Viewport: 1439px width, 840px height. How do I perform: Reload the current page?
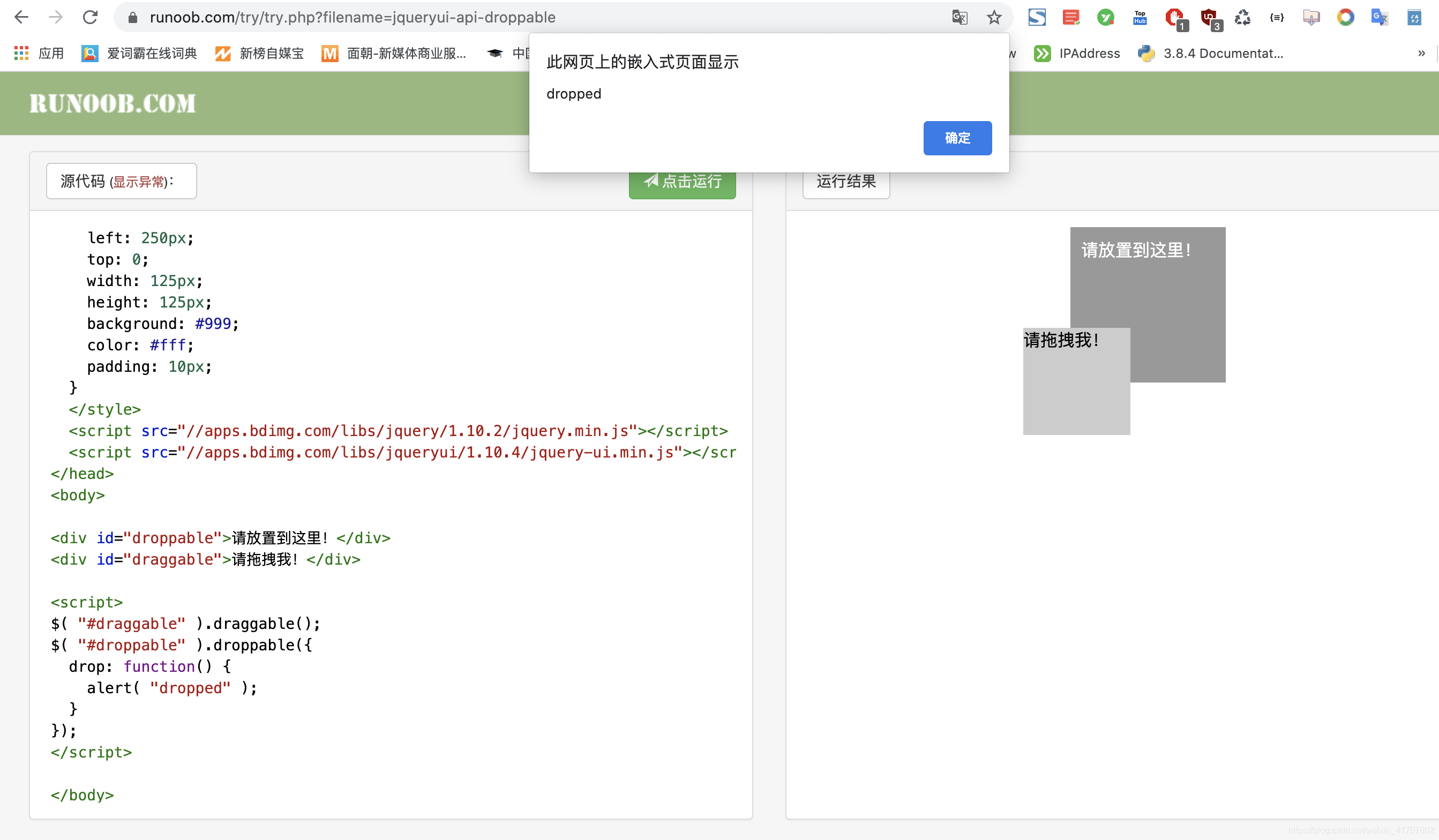[x=90, y=17]
